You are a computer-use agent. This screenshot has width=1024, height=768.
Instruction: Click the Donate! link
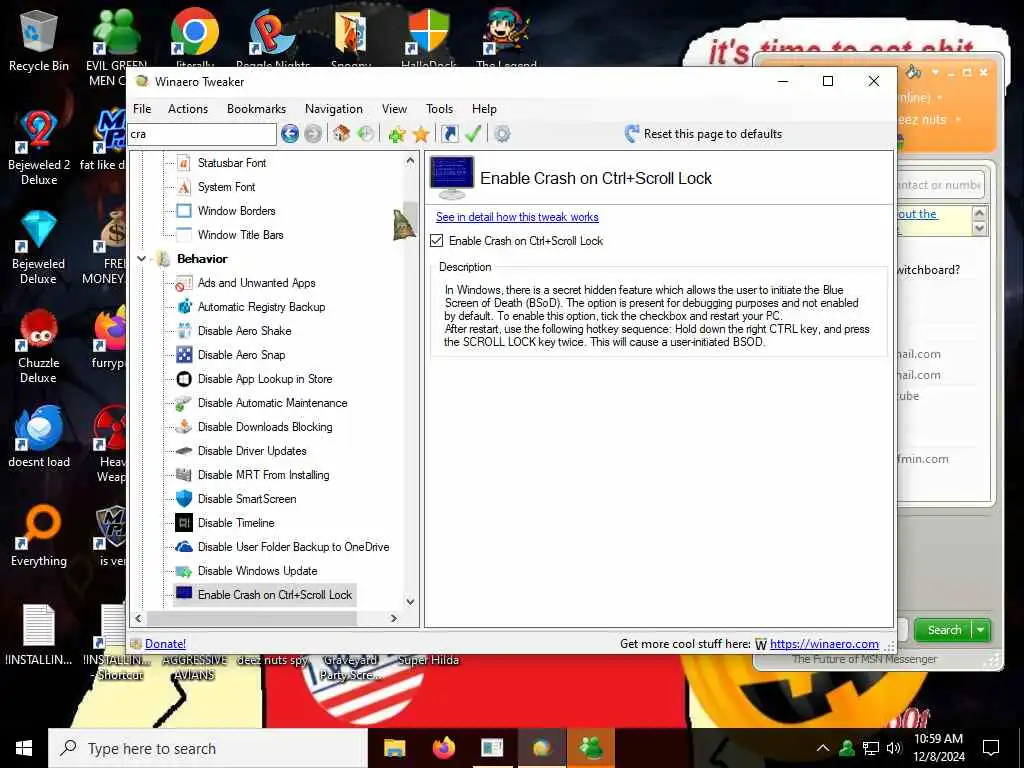(x=165, y=644)
